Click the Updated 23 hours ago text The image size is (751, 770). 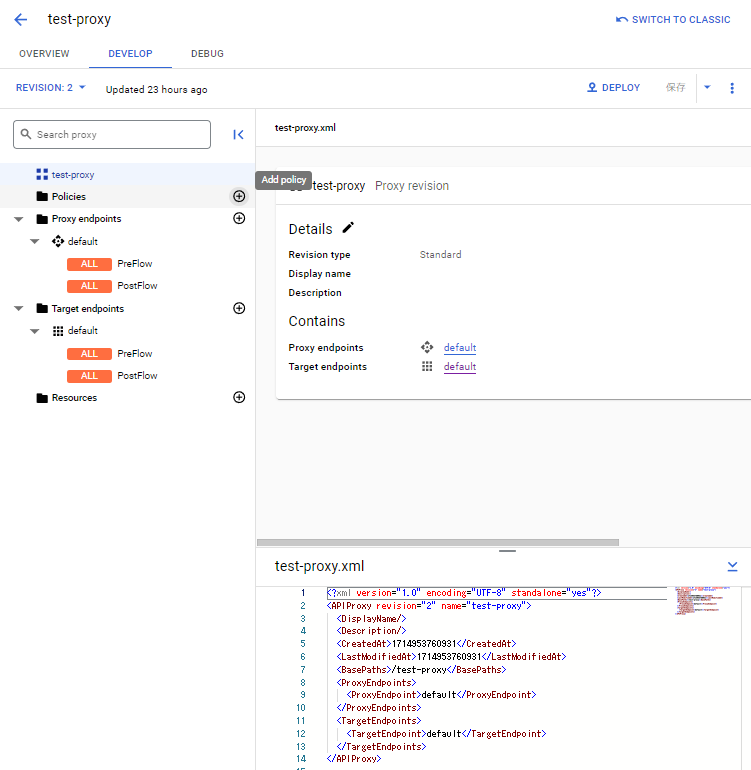(x=157, y=89)
